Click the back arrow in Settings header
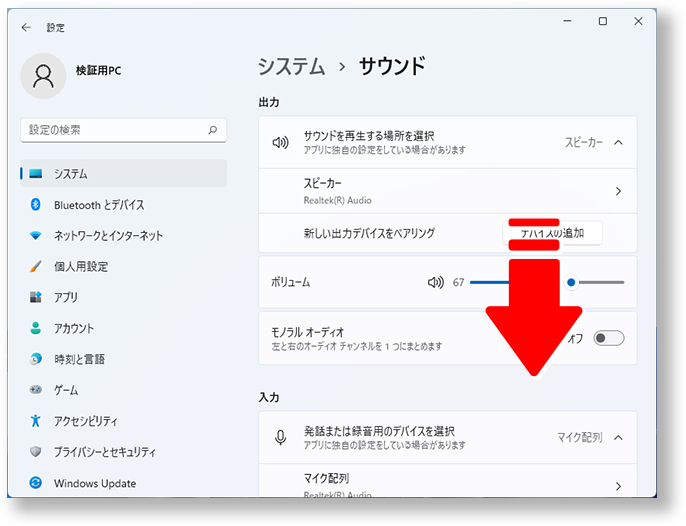This screenshot has height=526, width=686. (x=26, y=28)
